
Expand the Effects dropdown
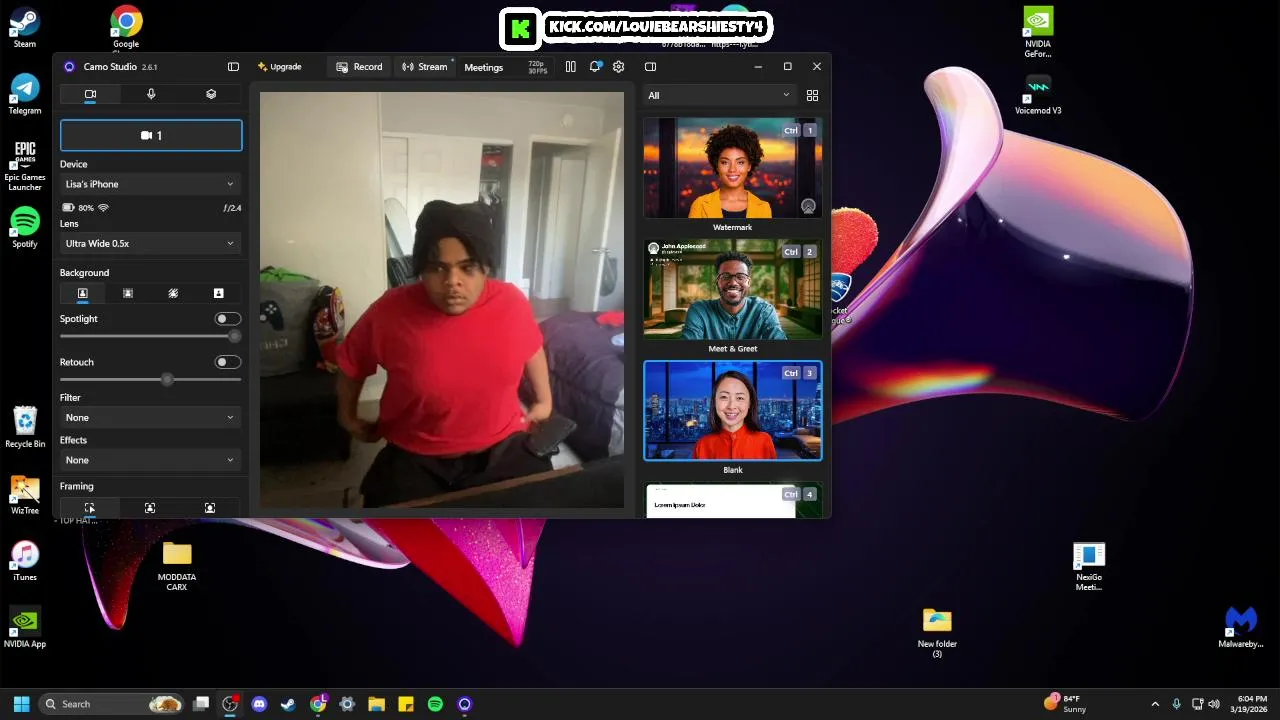[x=150, y=460]
